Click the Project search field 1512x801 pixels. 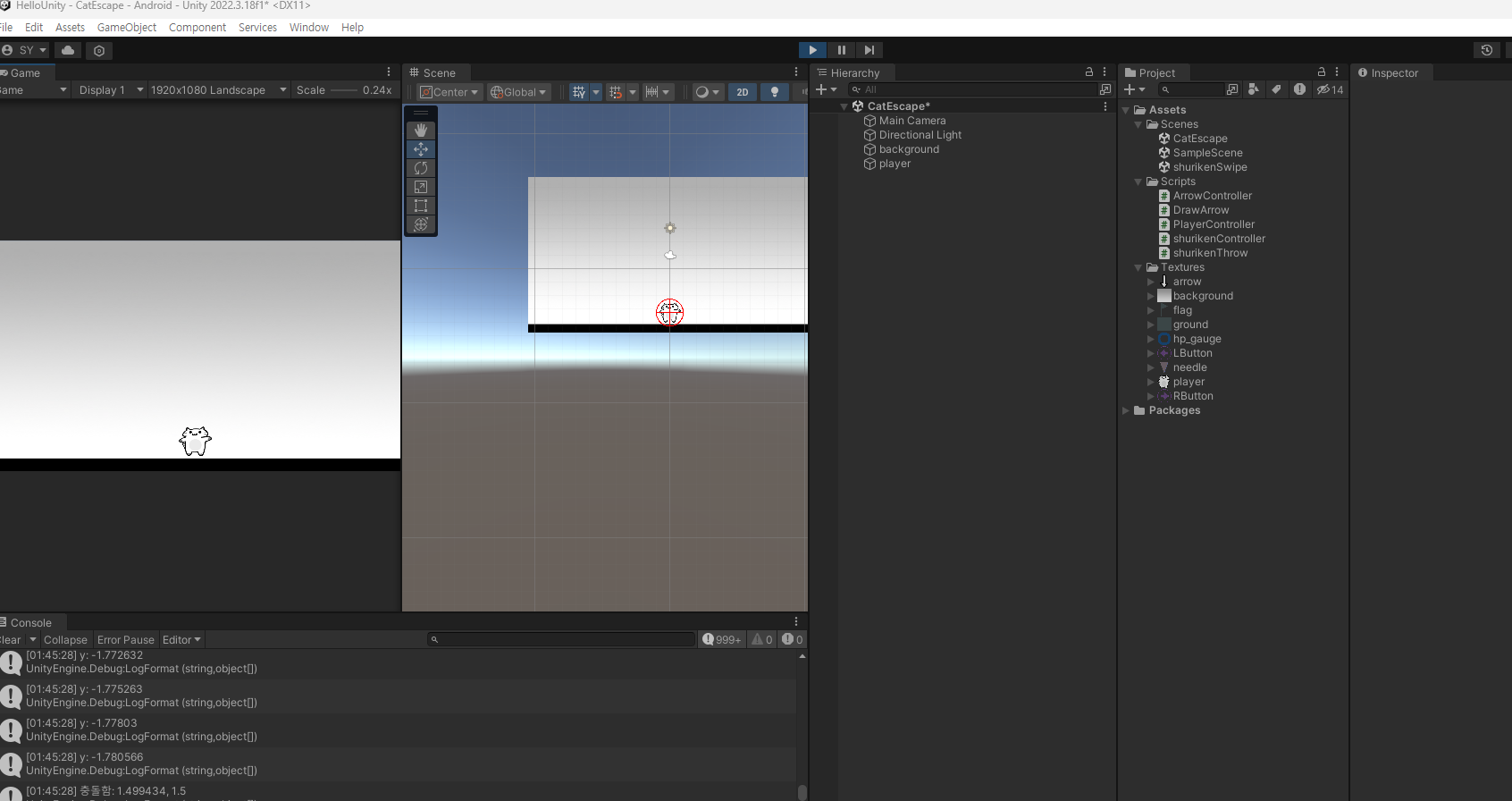pyautogui.click(x=1191, y=89)
